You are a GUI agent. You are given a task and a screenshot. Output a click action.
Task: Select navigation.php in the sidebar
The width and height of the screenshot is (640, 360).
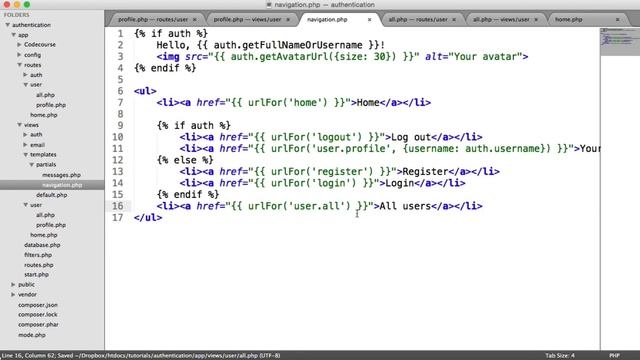(62, 185)
